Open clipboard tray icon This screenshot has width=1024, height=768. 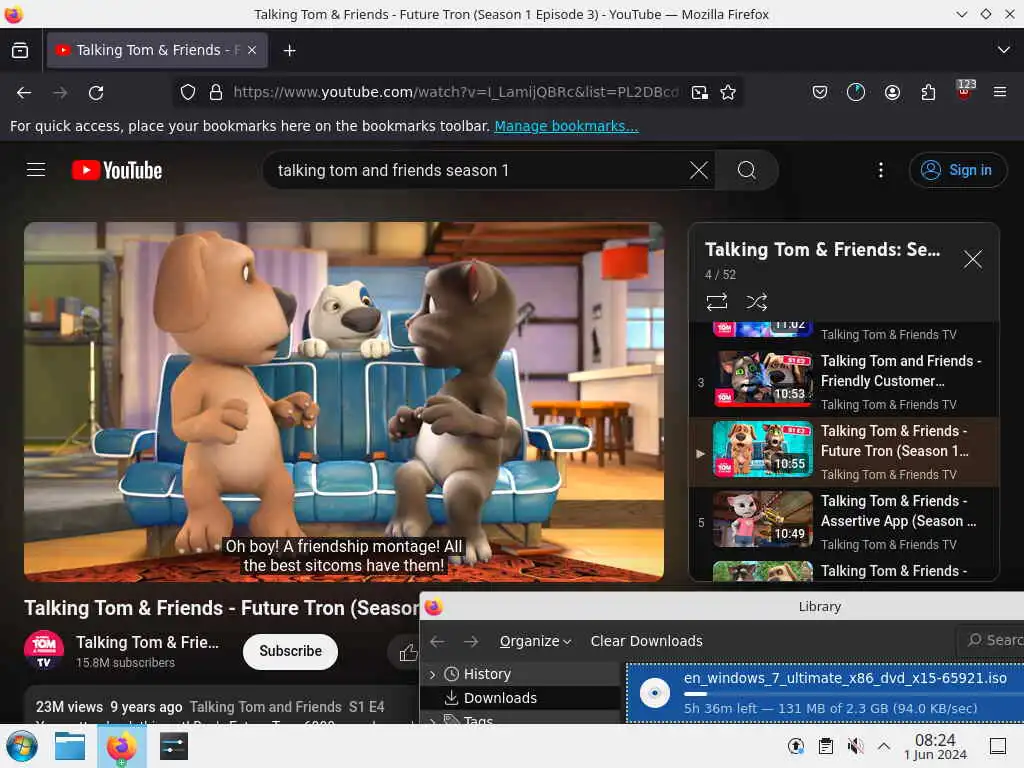point(825,746)
